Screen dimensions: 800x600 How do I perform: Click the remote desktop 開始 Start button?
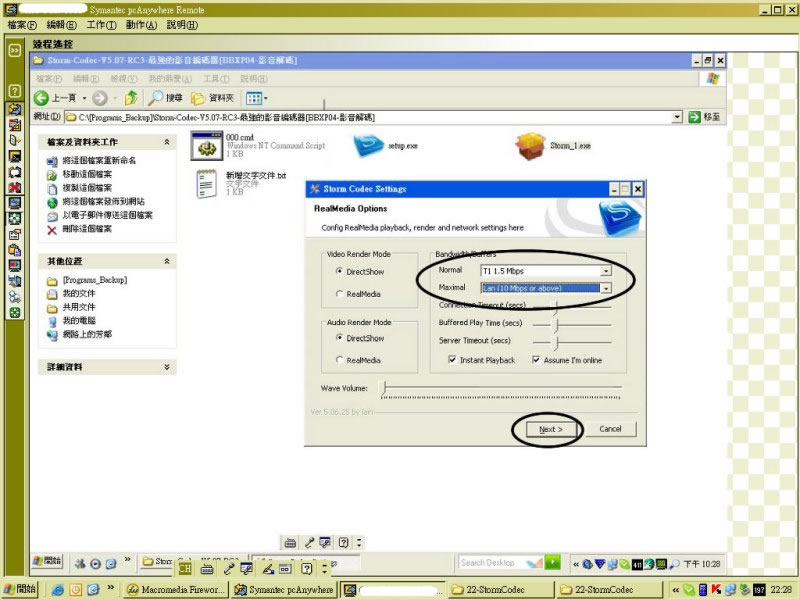click(47, 562)
